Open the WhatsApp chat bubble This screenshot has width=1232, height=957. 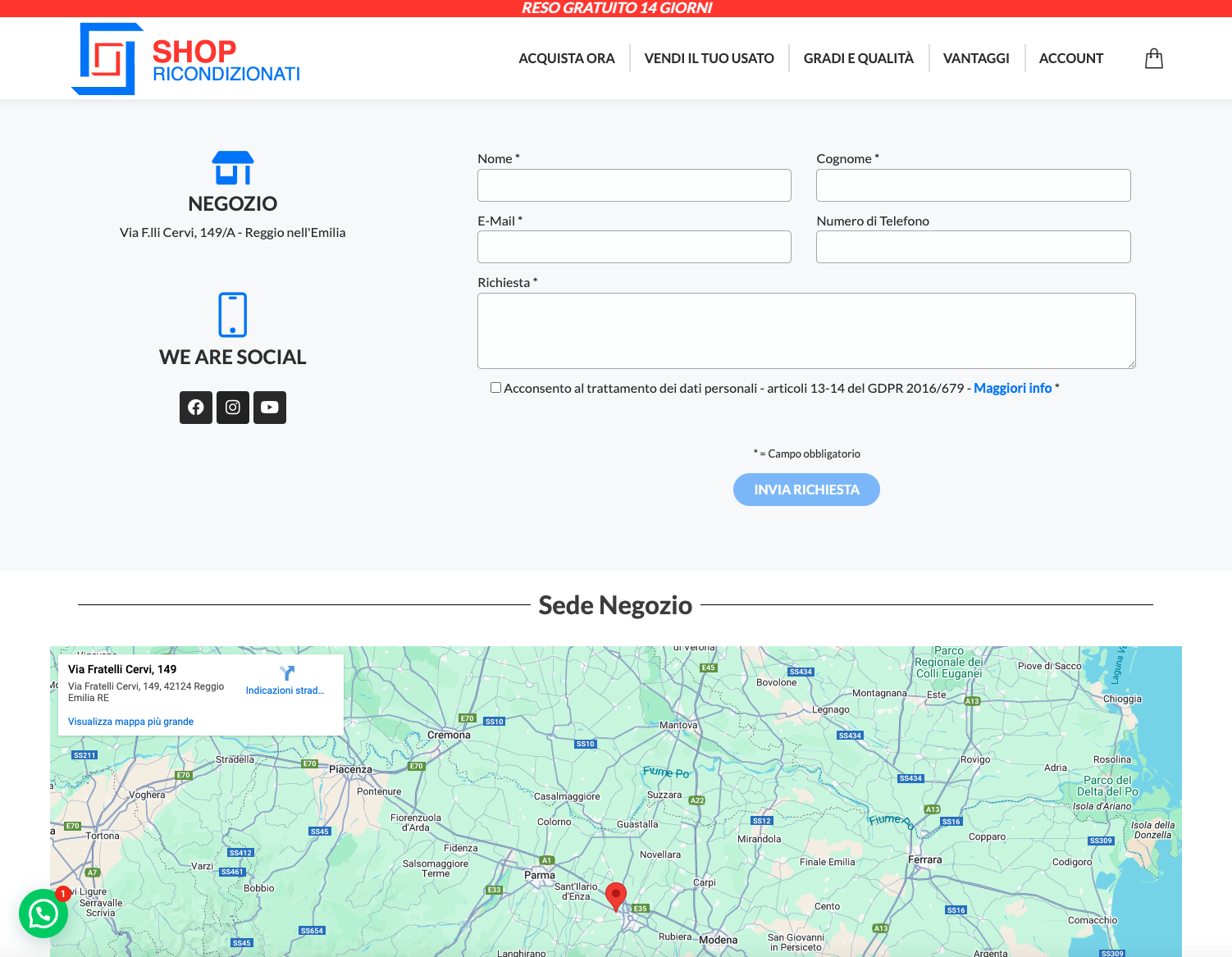(43, 913)
